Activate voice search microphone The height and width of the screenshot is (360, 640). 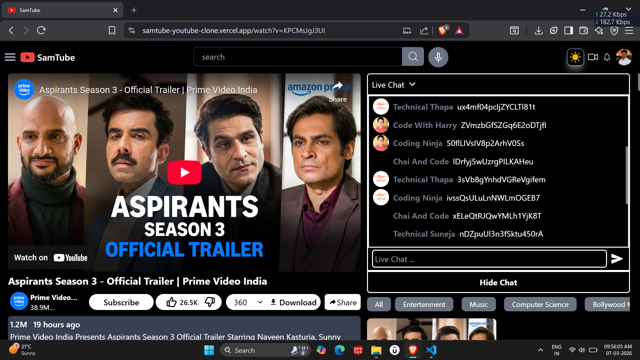point(438,57)
